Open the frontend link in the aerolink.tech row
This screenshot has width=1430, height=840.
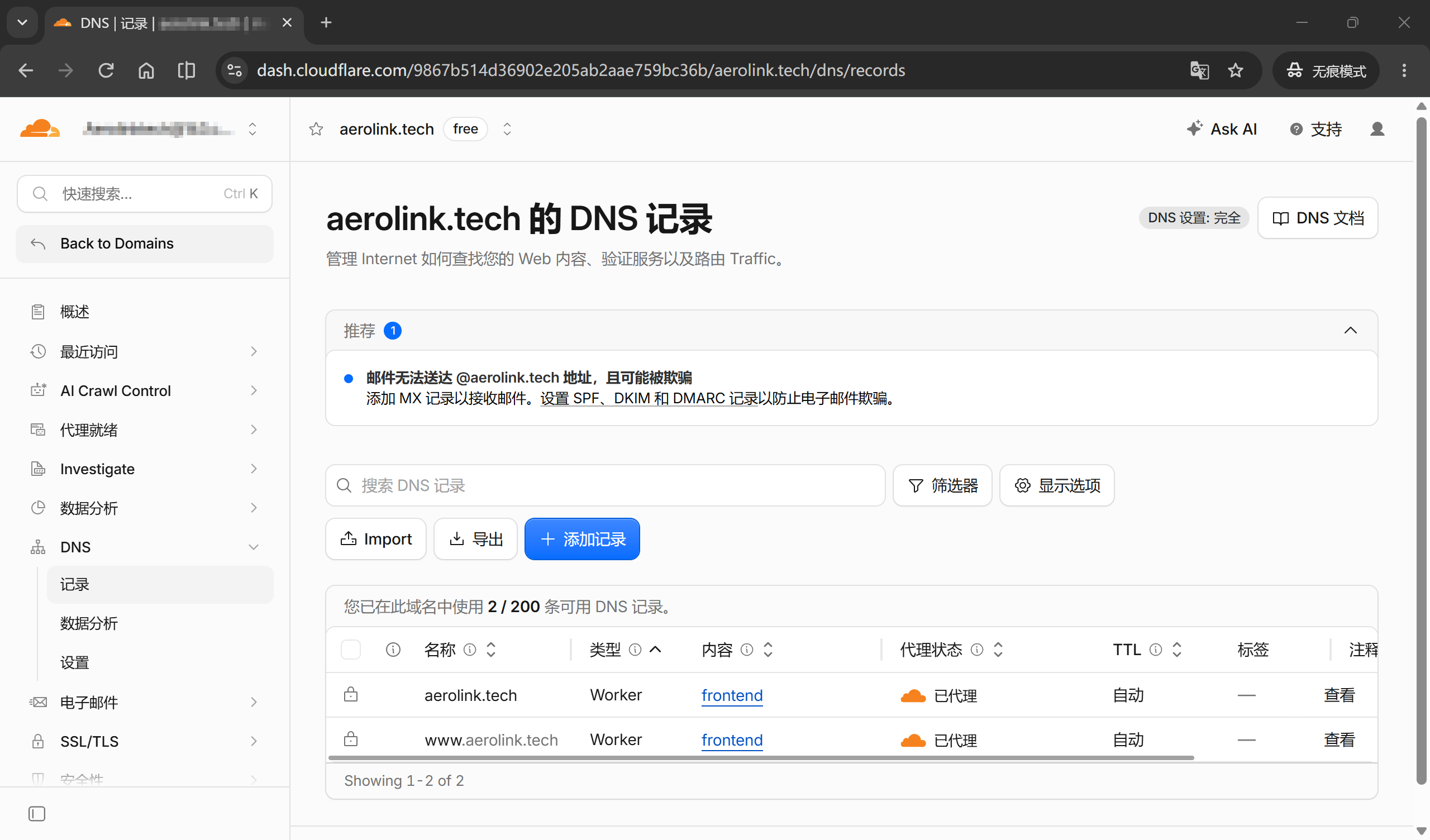[732, 695]
